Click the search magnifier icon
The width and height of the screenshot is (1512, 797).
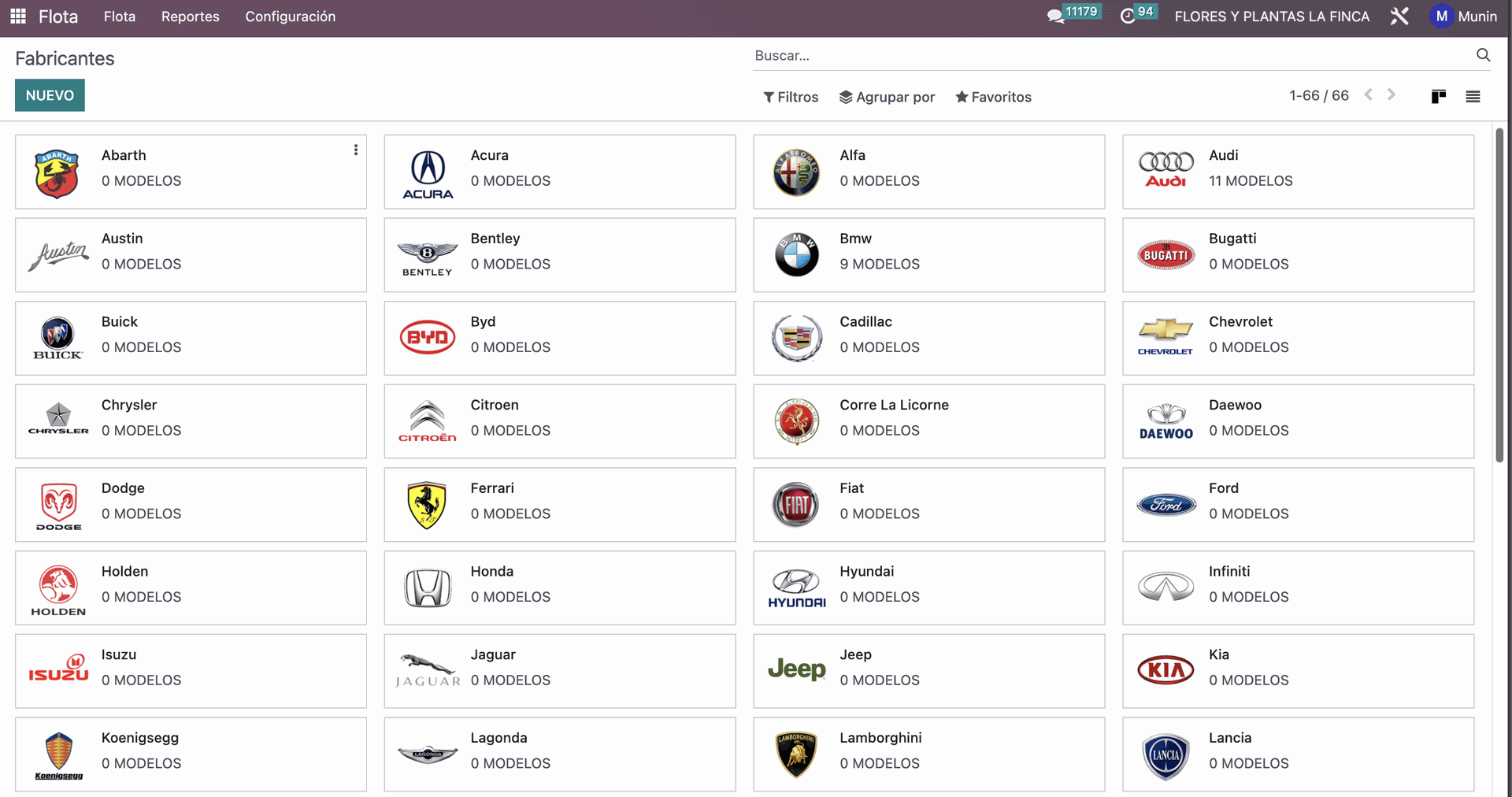point(1483,55)
